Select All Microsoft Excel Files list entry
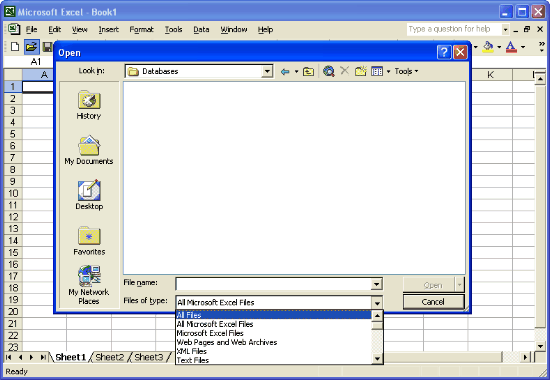 click(x=273, y=324)
